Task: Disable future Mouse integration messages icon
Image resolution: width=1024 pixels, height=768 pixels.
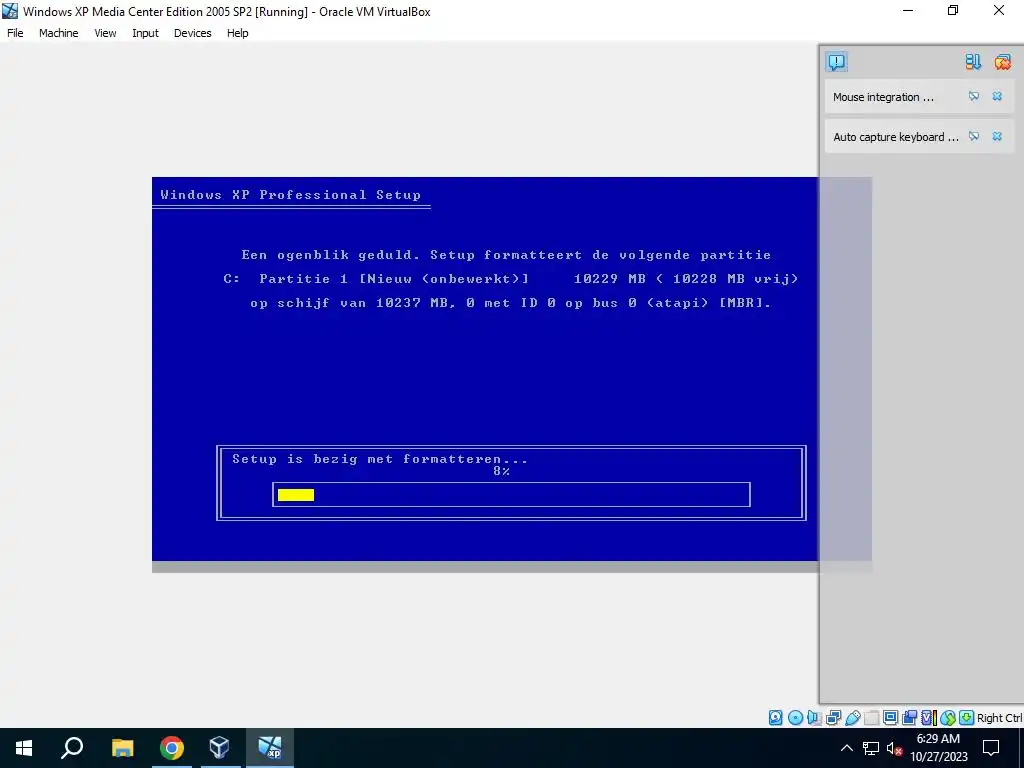Action: (x=974, y=97)
